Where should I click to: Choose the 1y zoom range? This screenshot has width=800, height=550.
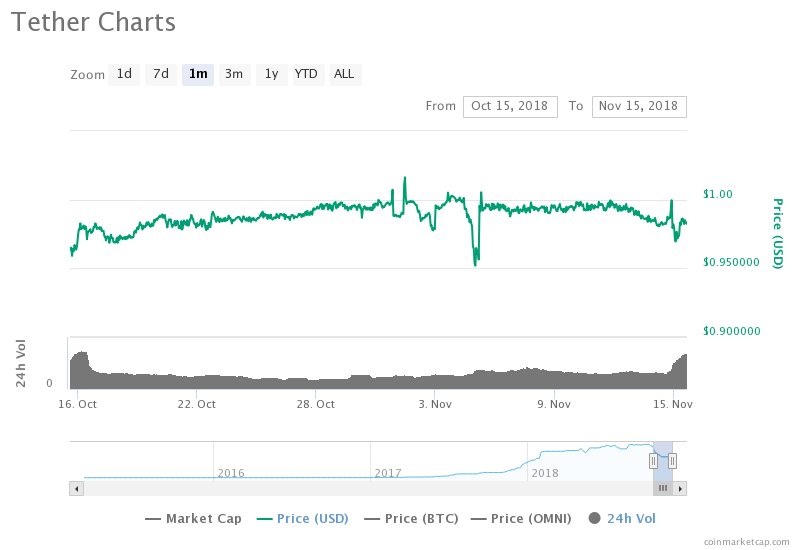coord(272,74)
